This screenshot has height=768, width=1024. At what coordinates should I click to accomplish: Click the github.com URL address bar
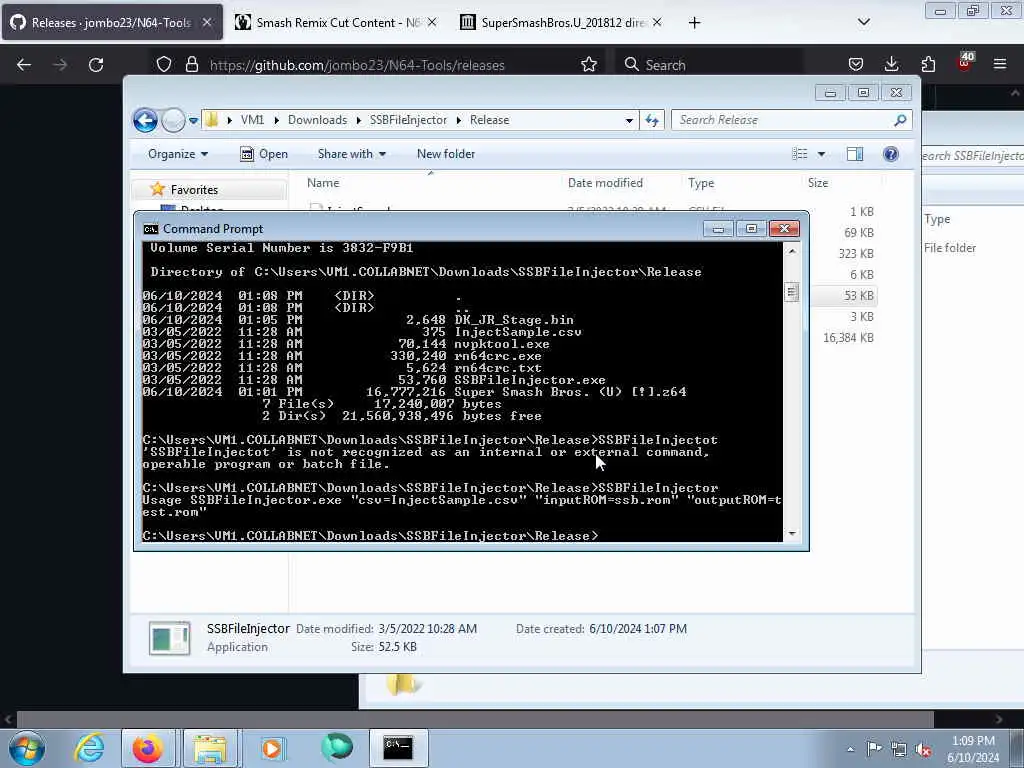click(x=357, y=65)
